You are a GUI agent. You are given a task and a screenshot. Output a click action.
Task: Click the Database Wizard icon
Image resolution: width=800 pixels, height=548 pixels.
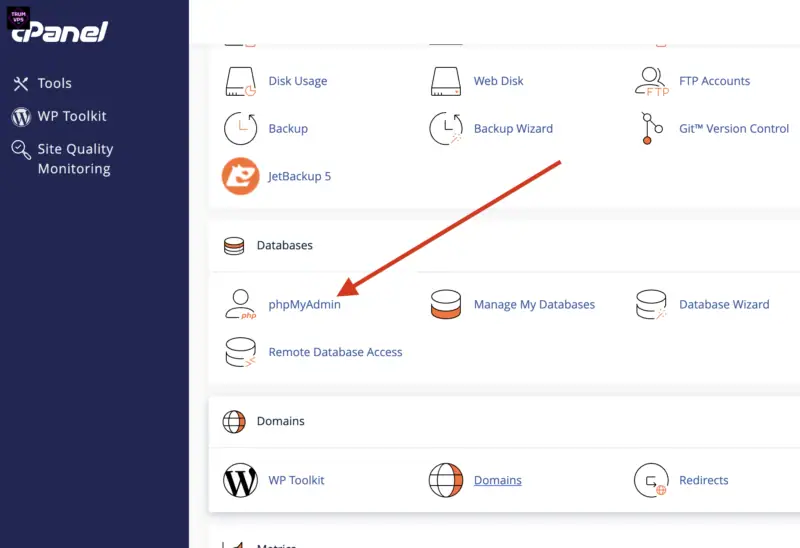[652, 305]
